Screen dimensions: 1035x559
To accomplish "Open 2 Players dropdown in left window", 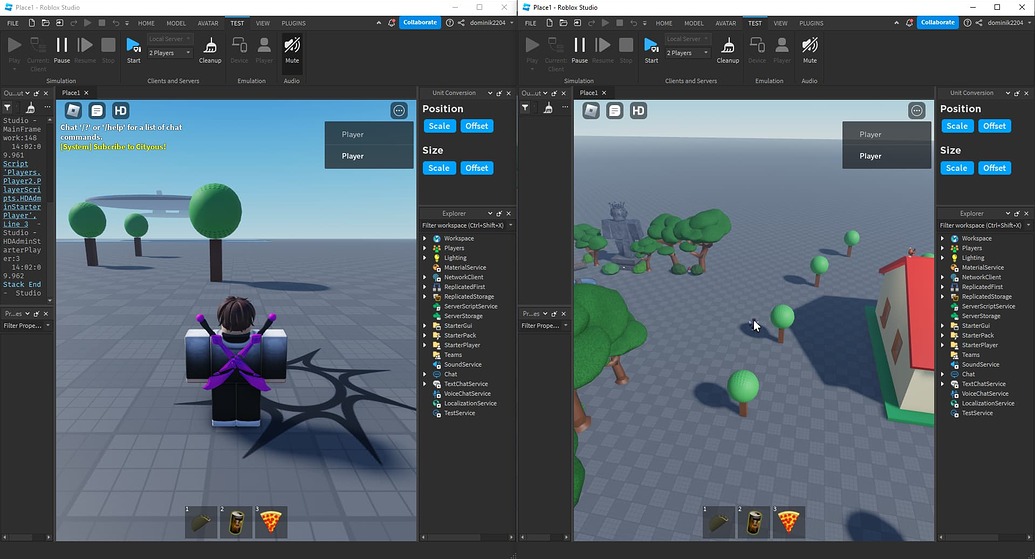I will [170, 53].
